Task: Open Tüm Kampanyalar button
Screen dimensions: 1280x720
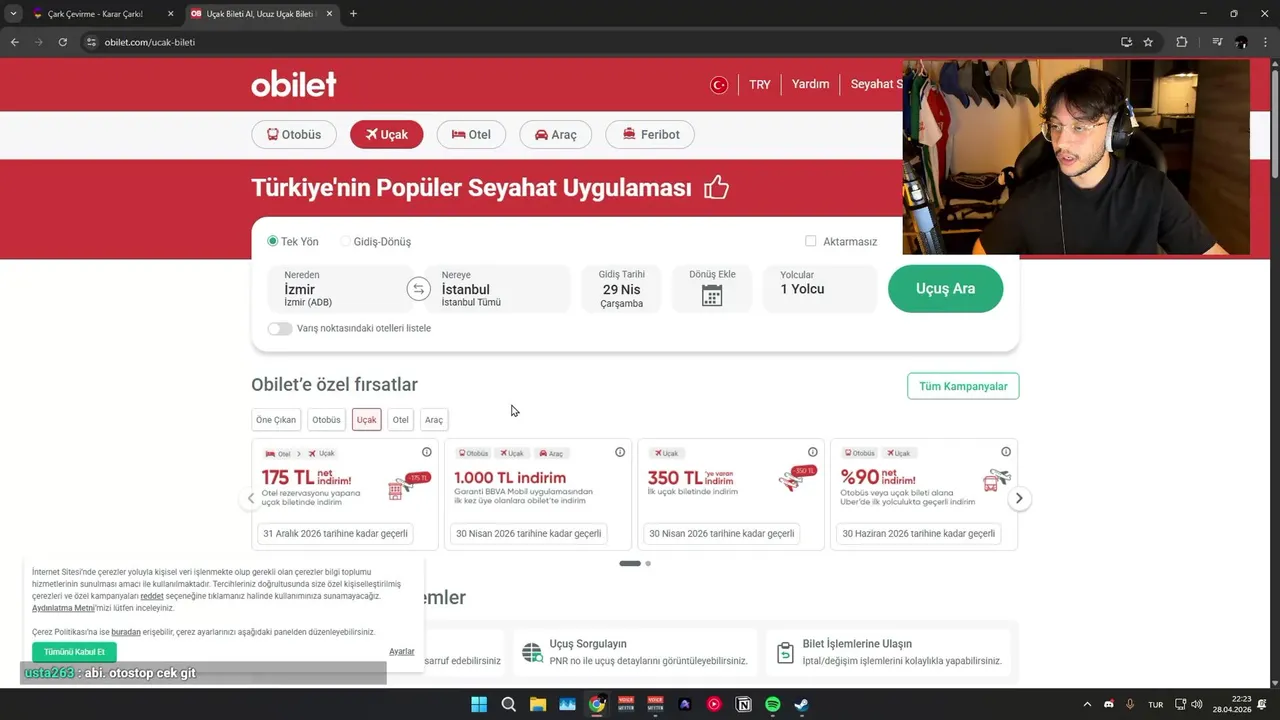Action: [x=963, y=386]
